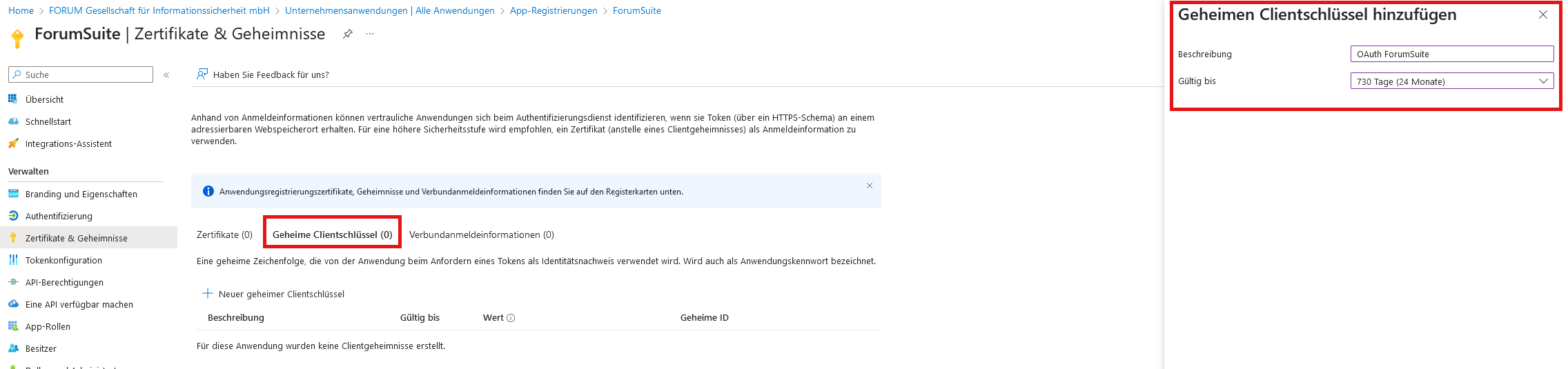Click the dropdown arrow showing 730 Tage

[x=1544, y=81]
